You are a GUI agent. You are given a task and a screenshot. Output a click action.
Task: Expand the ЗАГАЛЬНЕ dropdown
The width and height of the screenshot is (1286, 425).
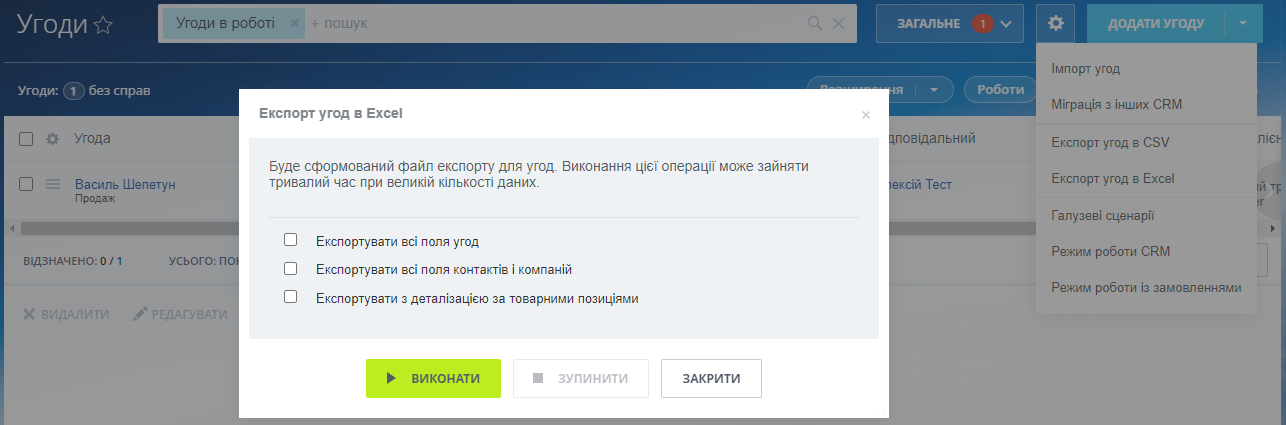pyautogui.click(x=1006, y=23)
